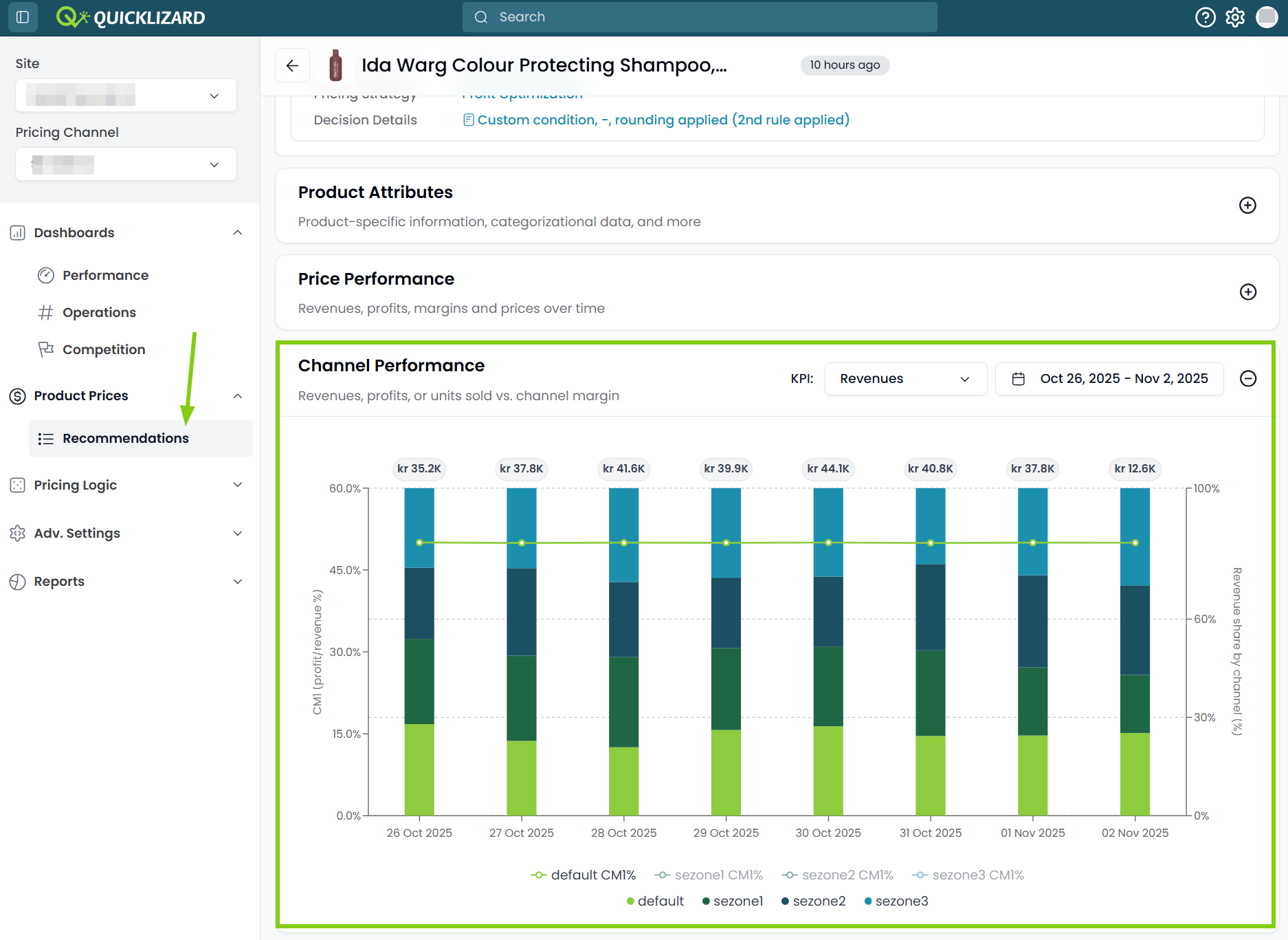Click the search magnifier icon

481,17
